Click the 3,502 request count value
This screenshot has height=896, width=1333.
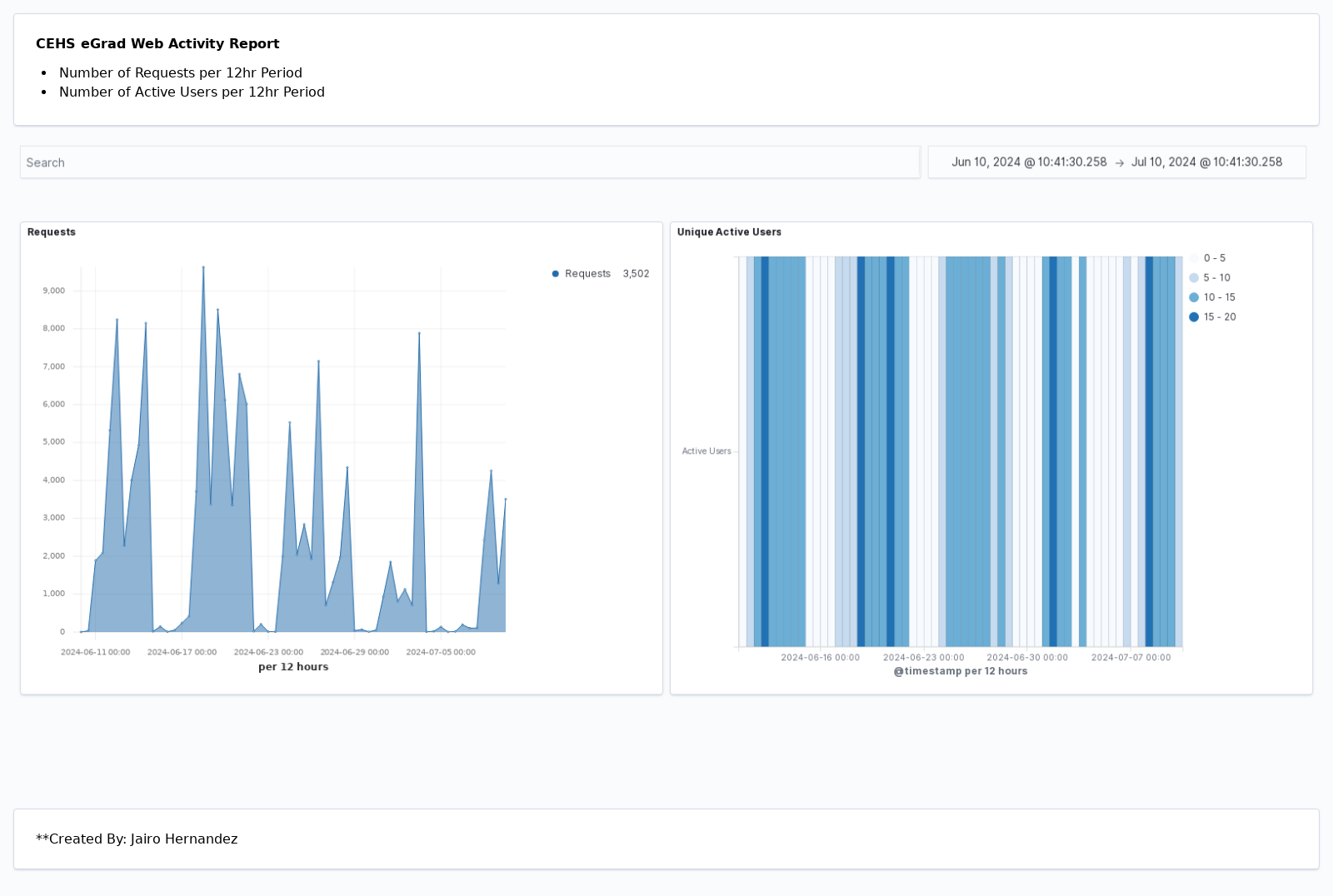636,273
